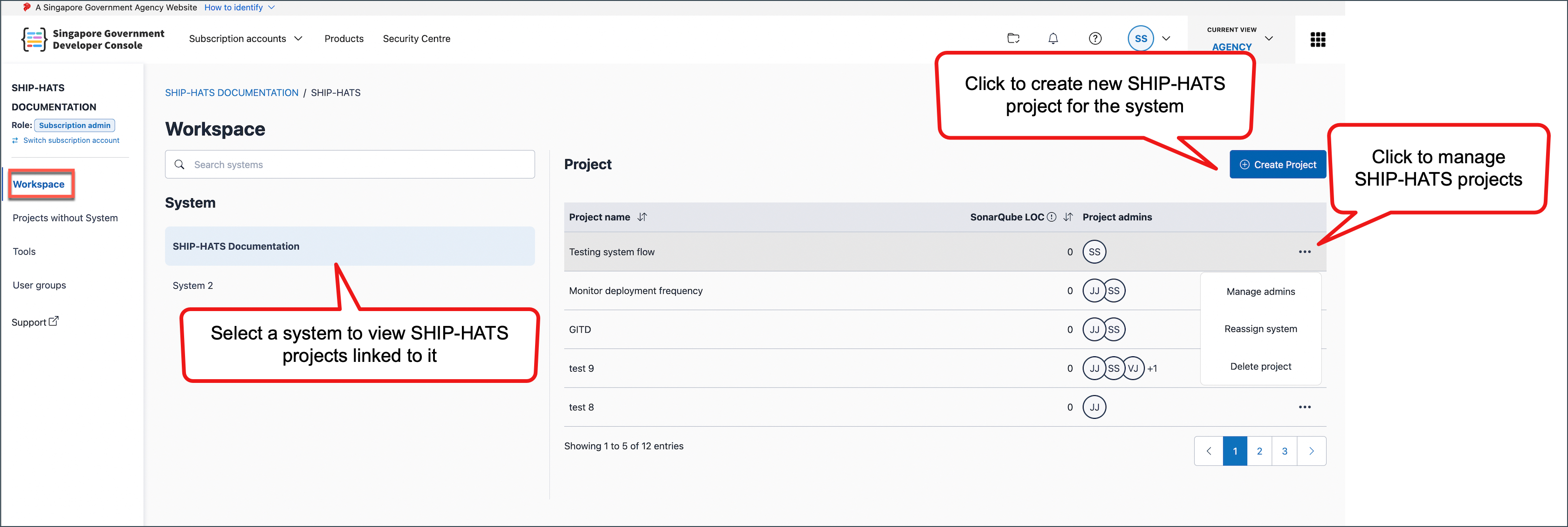
Task: Select SHIP-HATS Documentation system
Action: click(x=350, y=246)
